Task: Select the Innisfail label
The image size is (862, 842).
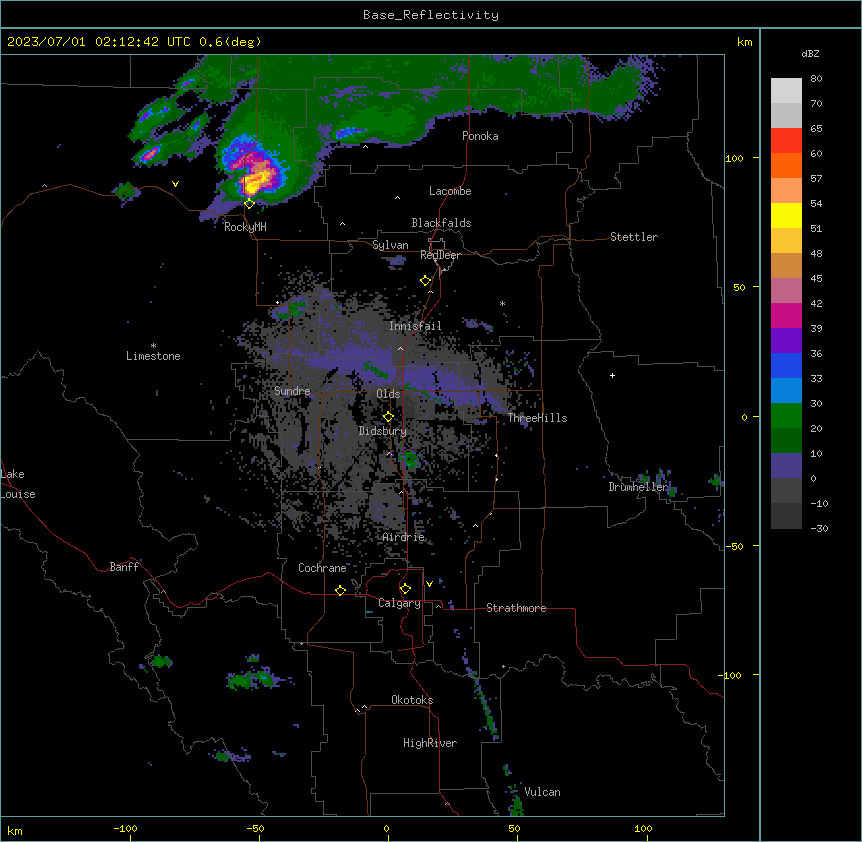Action: pyautogui.click(x=415, y=326)
